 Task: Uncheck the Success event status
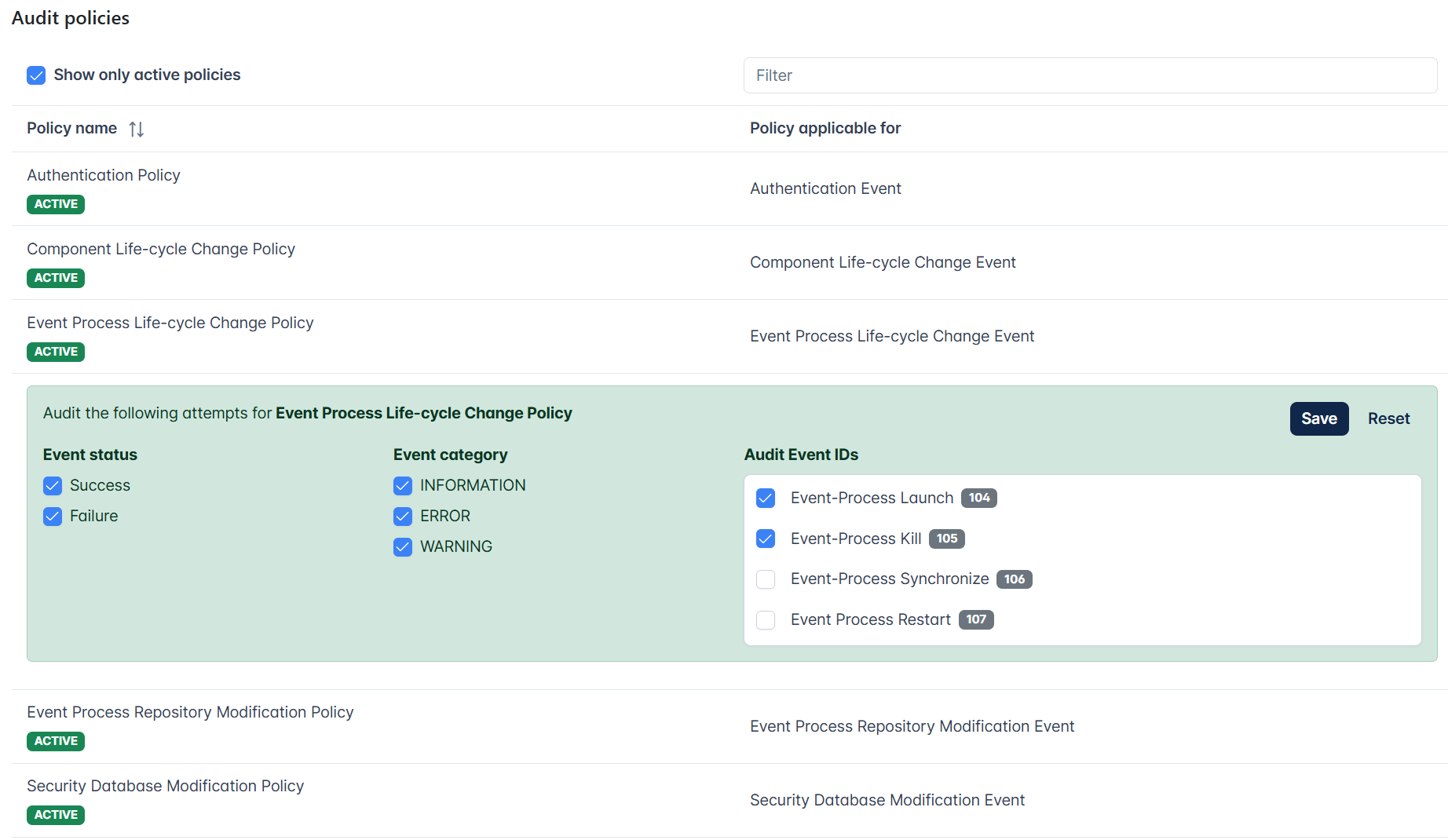pos(53,486)
